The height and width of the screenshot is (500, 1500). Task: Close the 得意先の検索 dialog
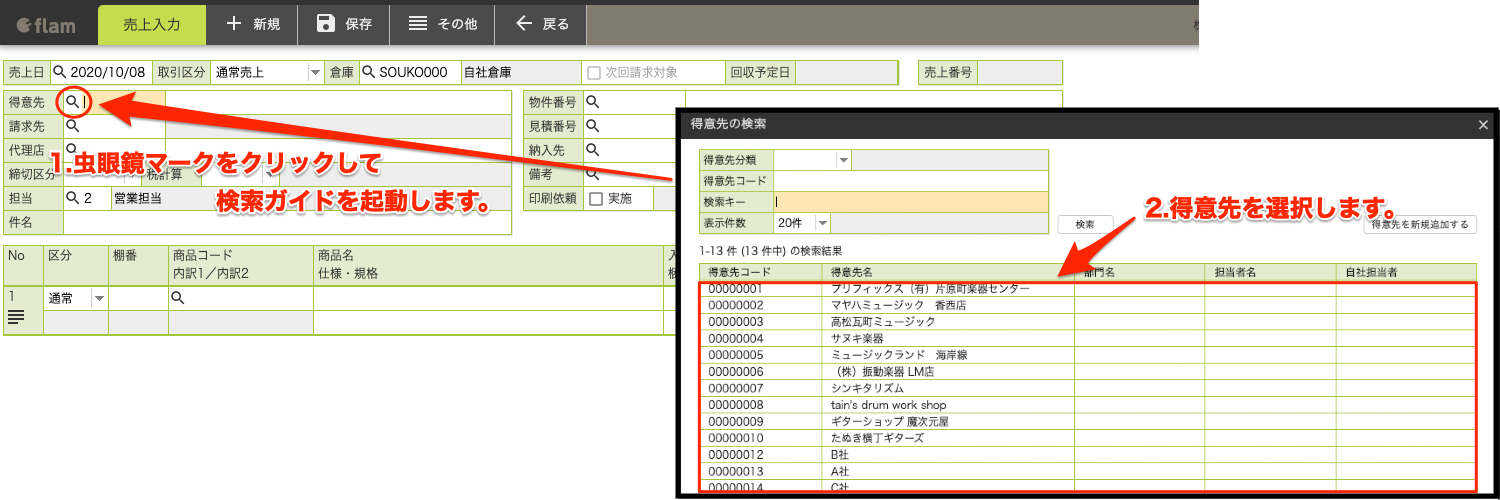[x=1484, y=125]
